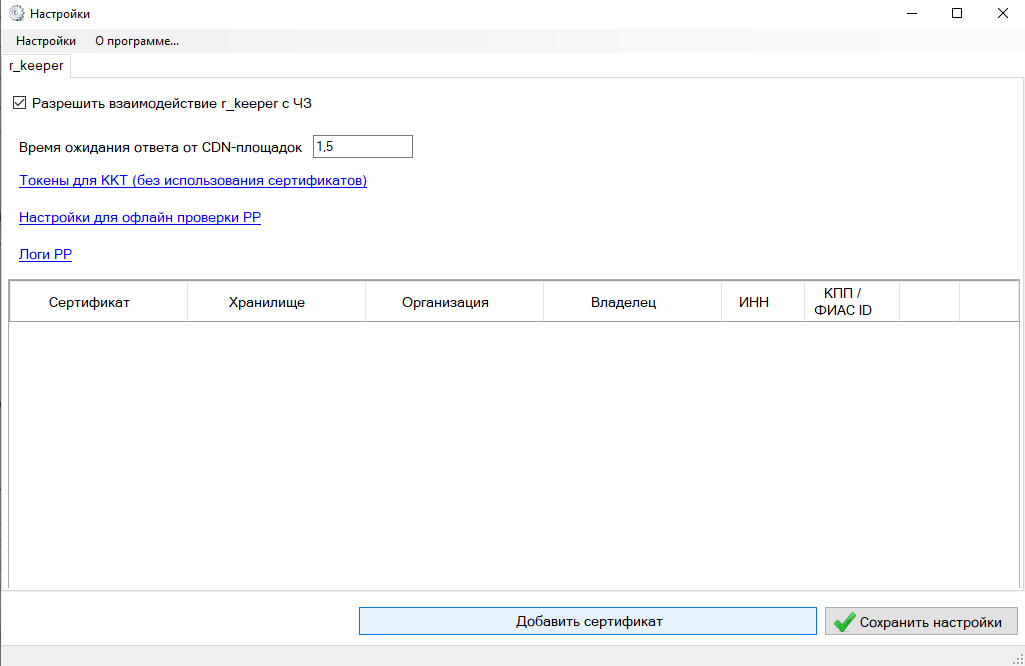
Task: Open Токены для ККТ link
Action: click(193, 180)
